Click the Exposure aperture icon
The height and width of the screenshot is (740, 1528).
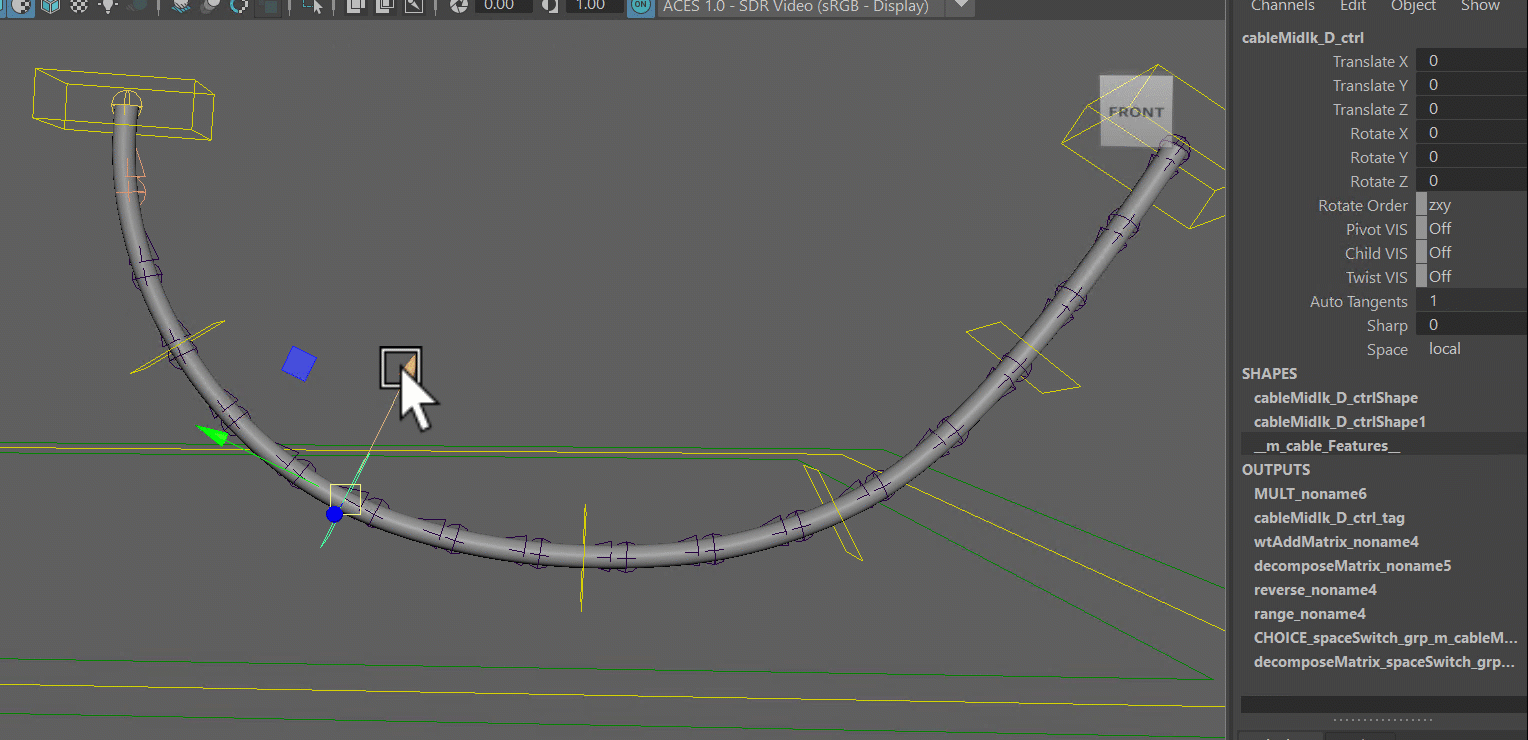click(459, 6)
